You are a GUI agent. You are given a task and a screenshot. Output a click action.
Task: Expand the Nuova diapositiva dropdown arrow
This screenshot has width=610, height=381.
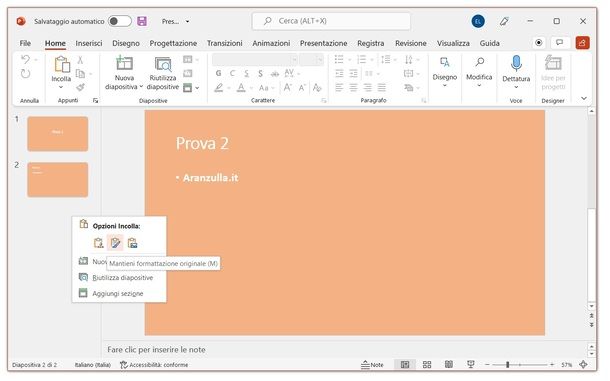[141, 87]
